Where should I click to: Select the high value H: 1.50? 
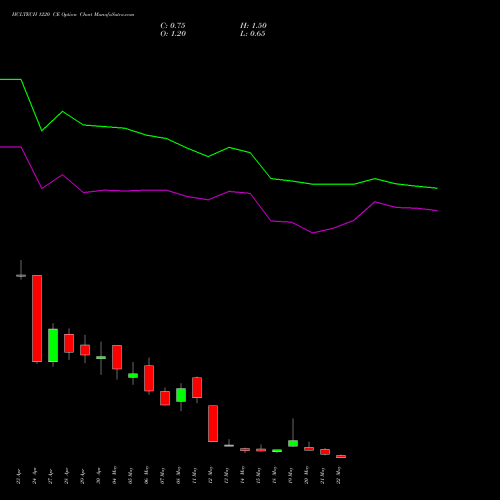click(253, 26)
